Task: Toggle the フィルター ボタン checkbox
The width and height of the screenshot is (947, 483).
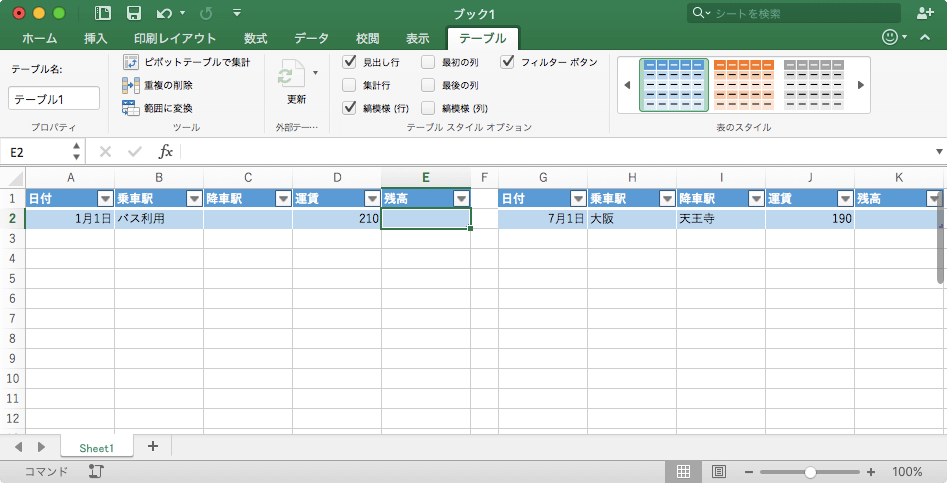Action: coord(507,62)
